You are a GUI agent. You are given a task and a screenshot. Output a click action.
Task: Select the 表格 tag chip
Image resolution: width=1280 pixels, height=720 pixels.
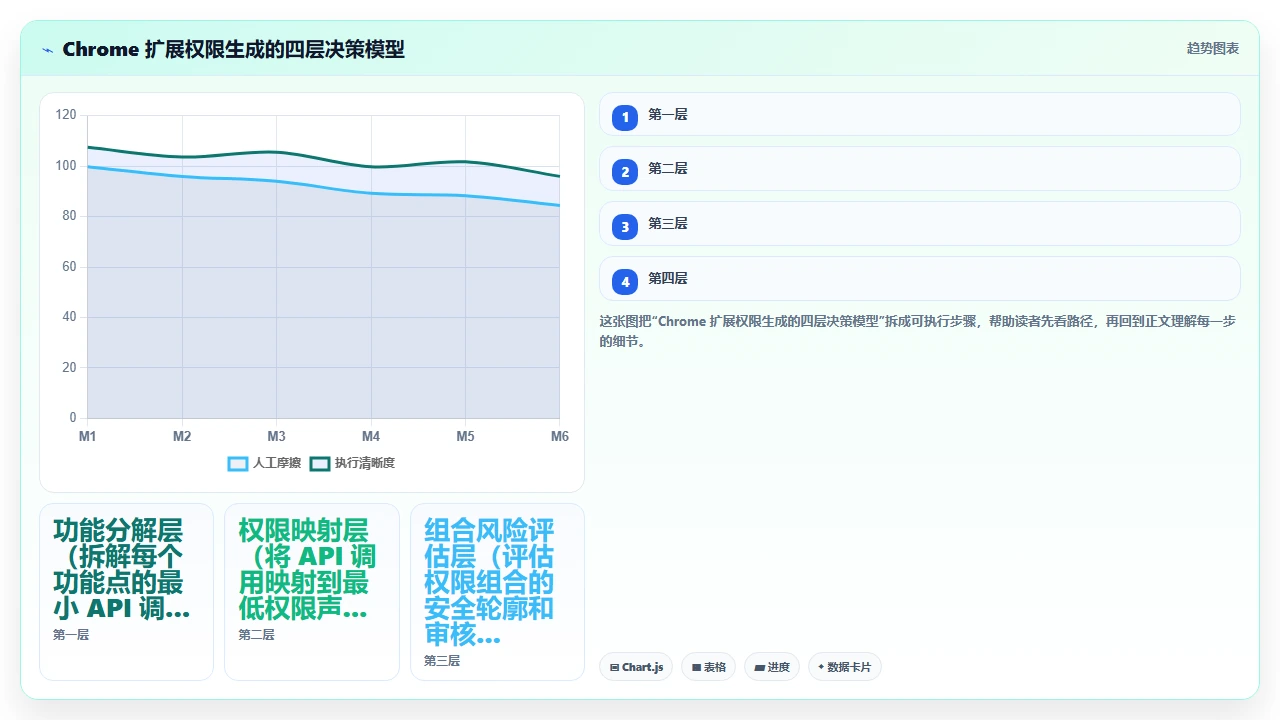click(709, 667)
